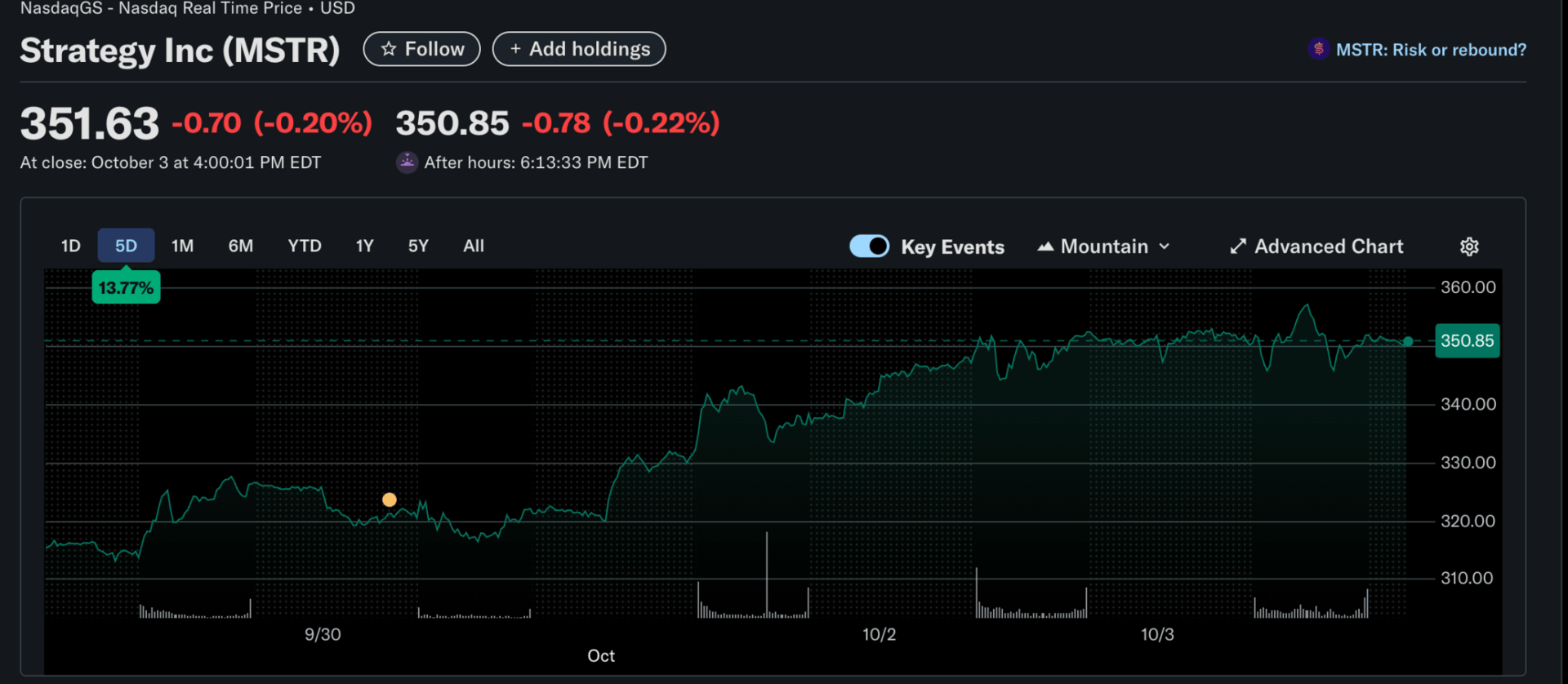This screenshot has height=684, width=1568.
Task: Click the 310.00 axis label
Action: pyautogui.click(x=1467, y=579)
